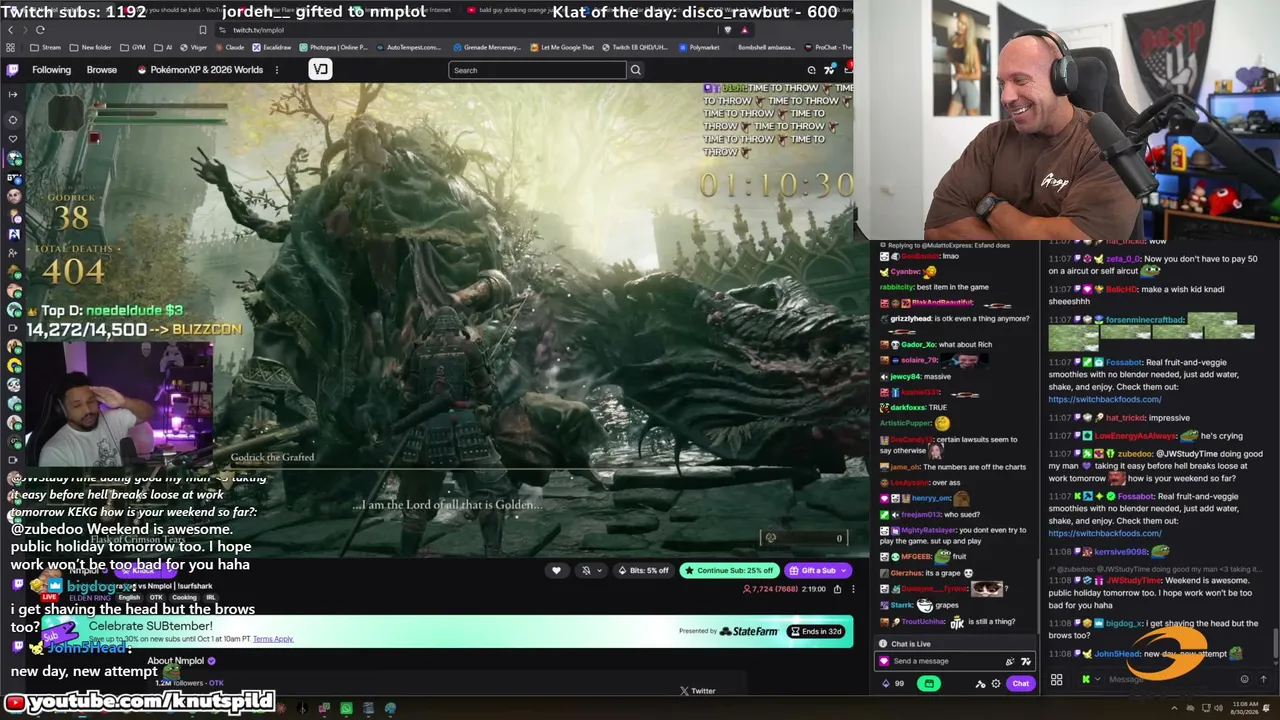Open the Browse tab on Twitch
The width and height of the screenshot is (1280, 720).
coord(102,70)
